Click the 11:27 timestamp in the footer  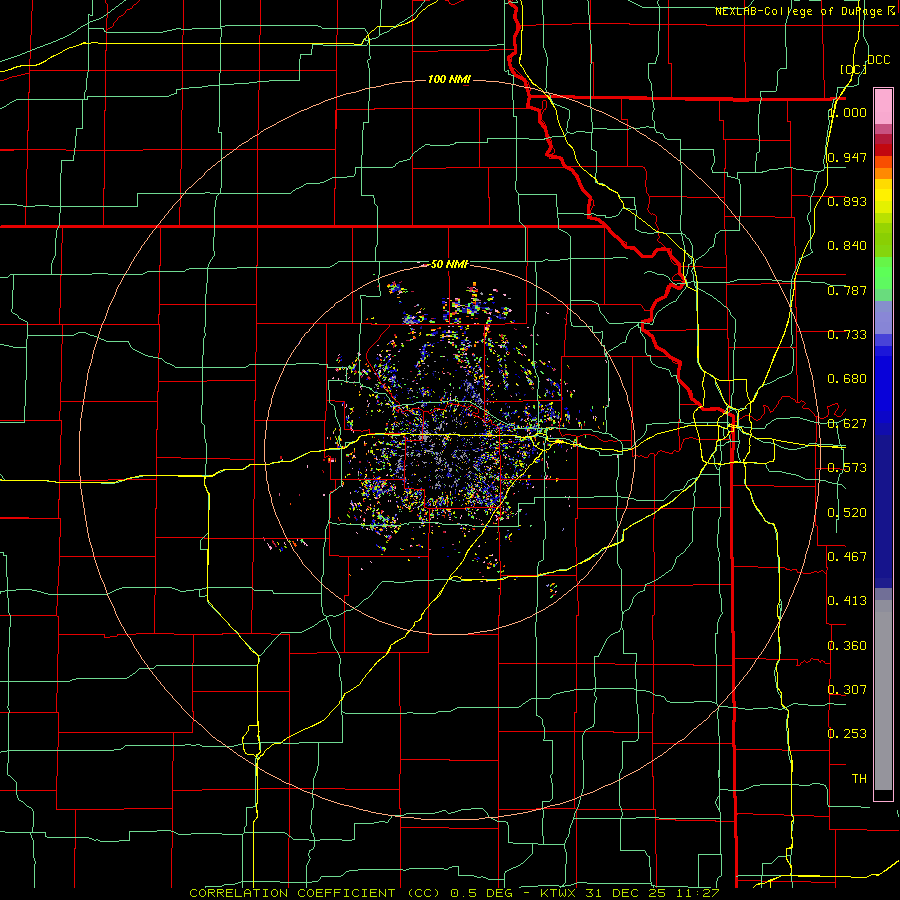(698, 893)
